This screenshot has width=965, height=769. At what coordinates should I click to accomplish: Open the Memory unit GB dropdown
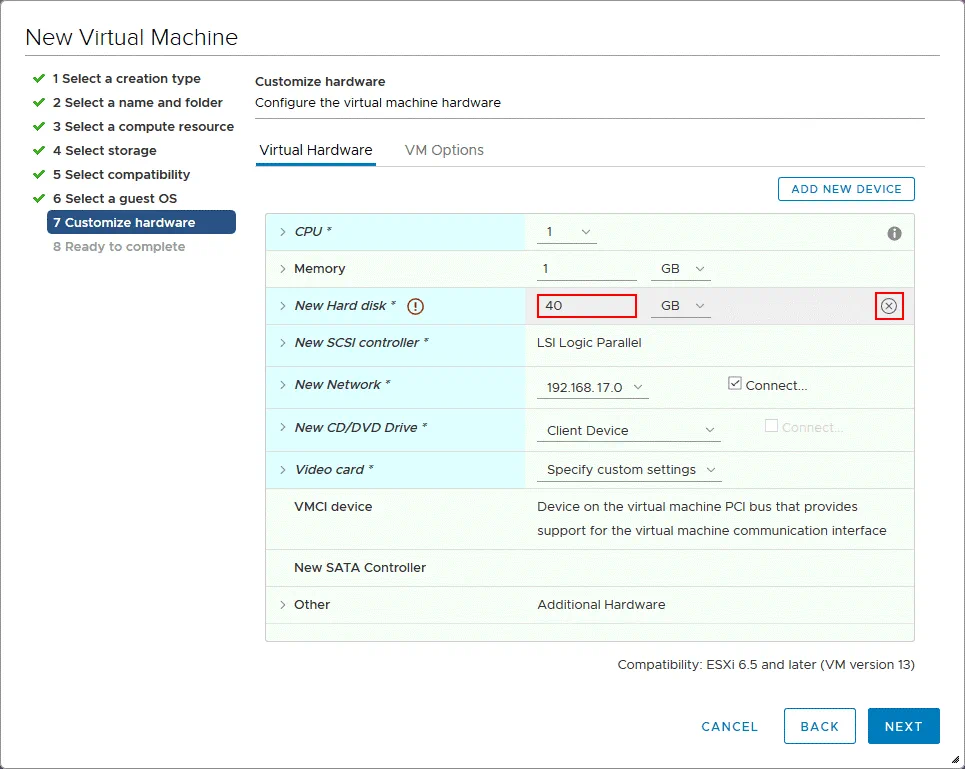tap(681, 270)
